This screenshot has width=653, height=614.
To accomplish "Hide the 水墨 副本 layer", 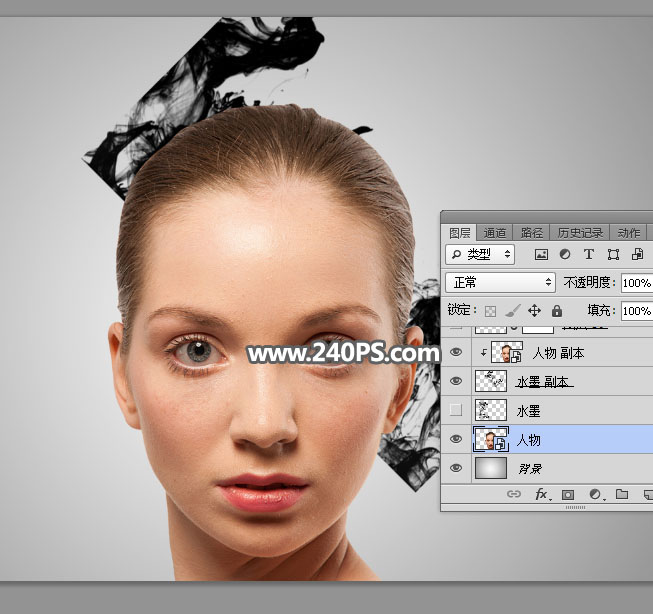I will [456, 381].
